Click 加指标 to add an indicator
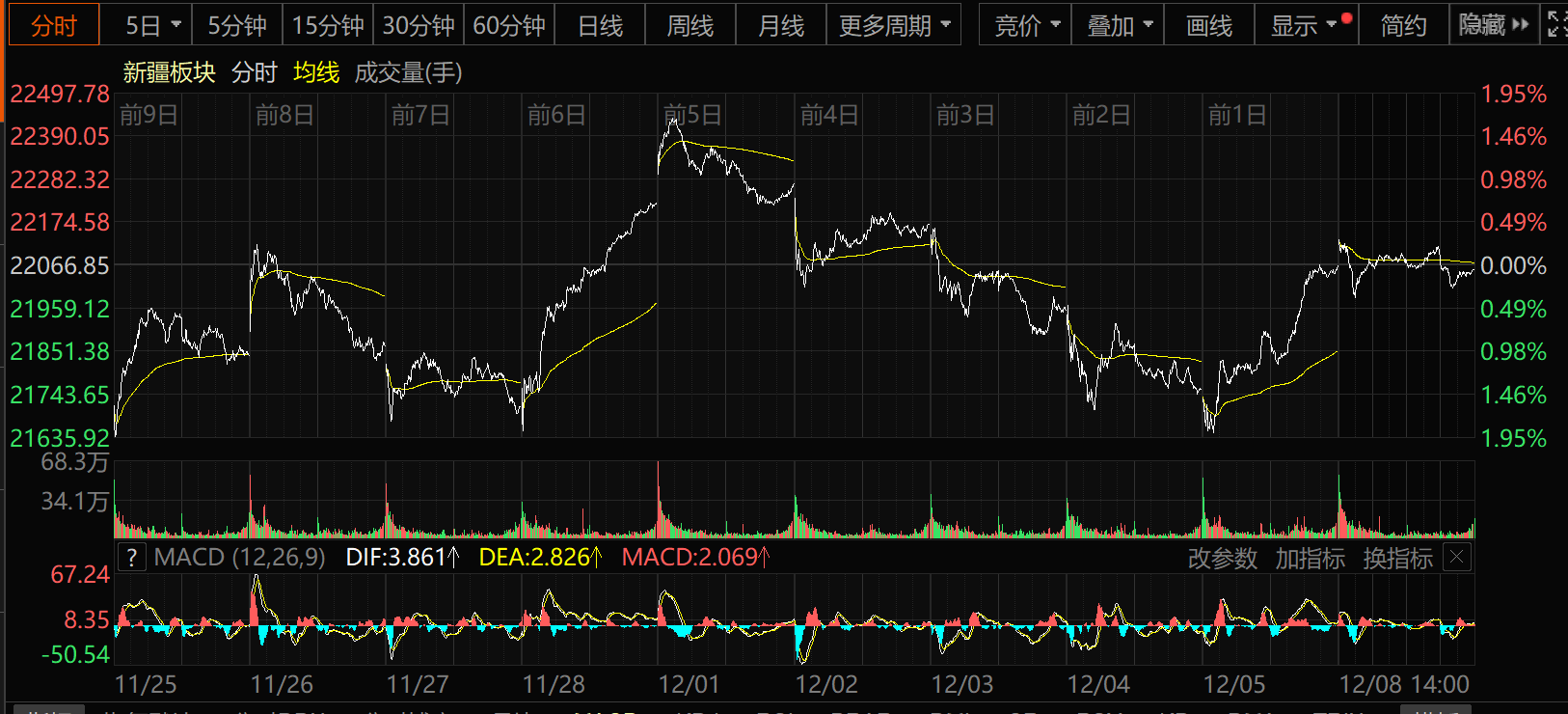Viewport: 1568px width, 714px height. pos(1310,558)
